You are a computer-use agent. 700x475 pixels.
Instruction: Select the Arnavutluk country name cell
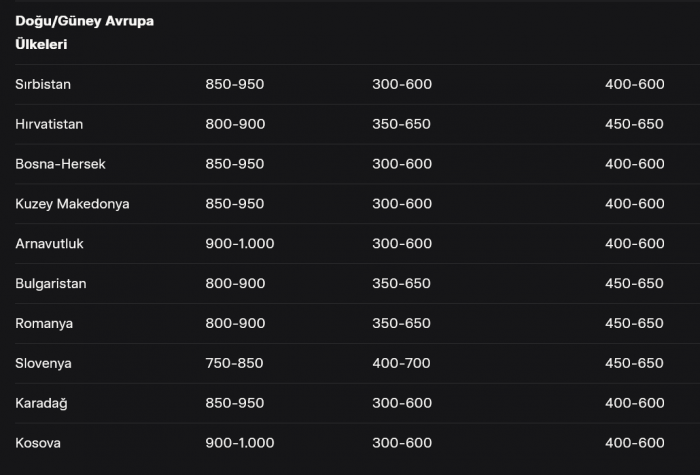click(51, 244)
